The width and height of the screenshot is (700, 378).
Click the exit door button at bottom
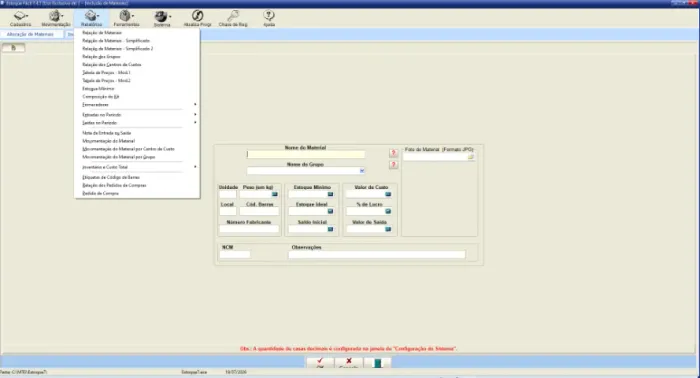tap(378, 363)
